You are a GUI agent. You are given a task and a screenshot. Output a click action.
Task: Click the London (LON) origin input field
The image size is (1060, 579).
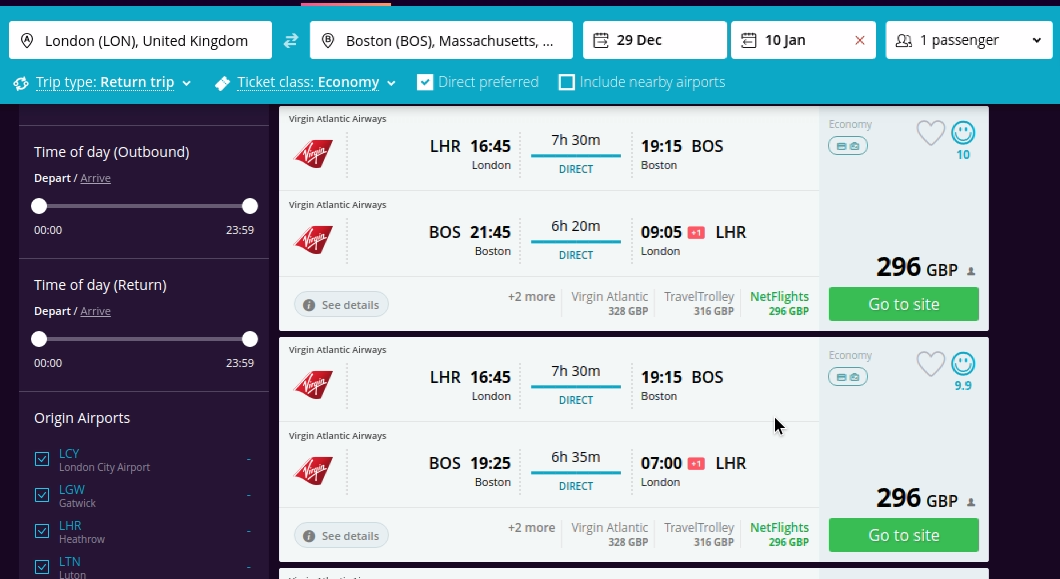[x=141, y=41]
